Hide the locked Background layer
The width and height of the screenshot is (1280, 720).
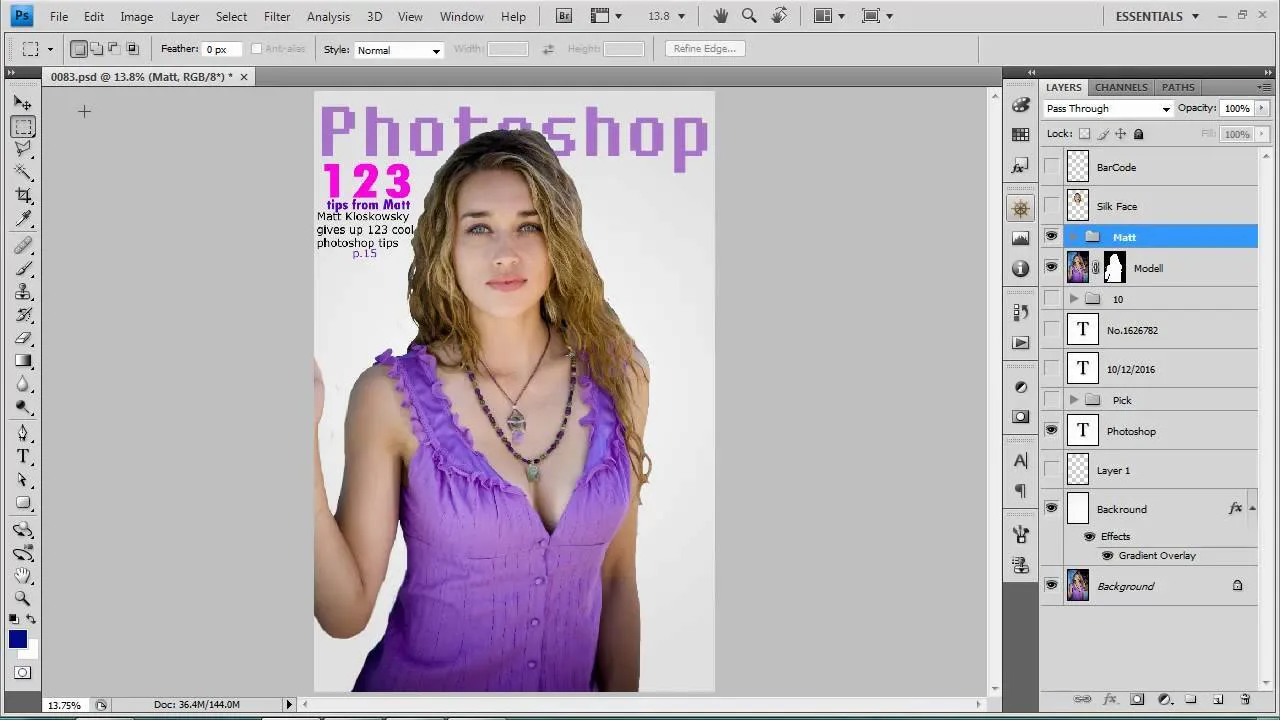[x=1051, y=586]
